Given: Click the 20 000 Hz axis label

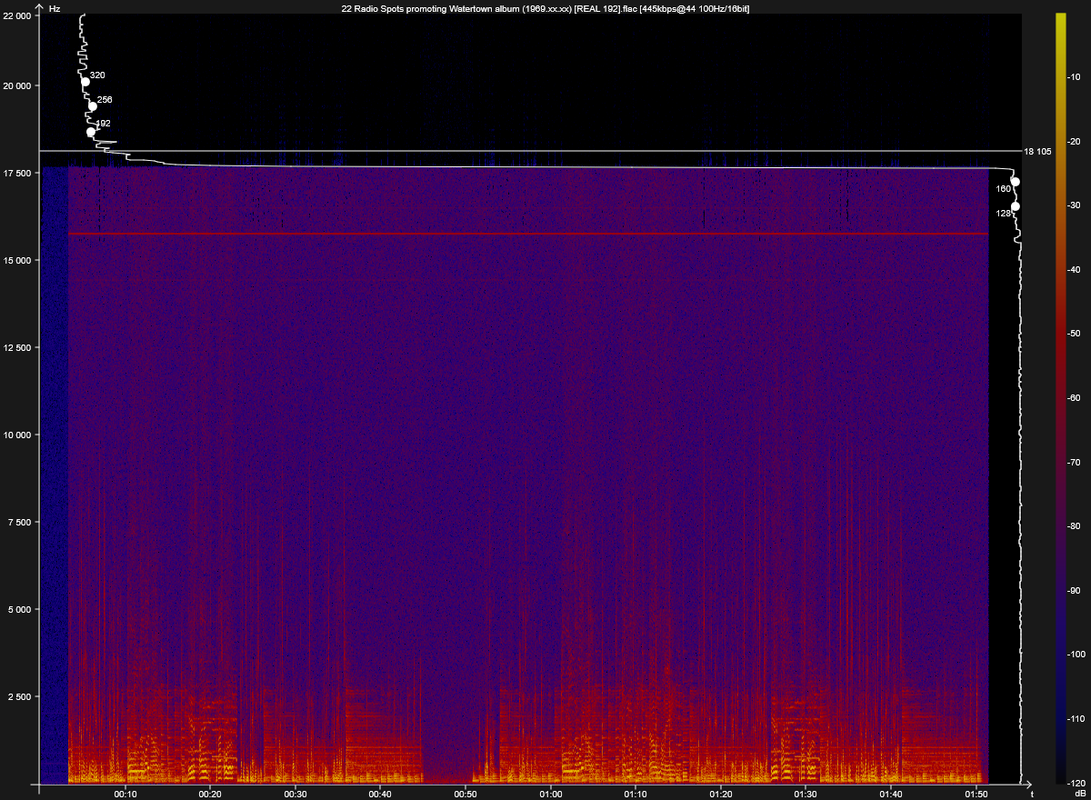Looking at the screenshot, I should (17, 86).
